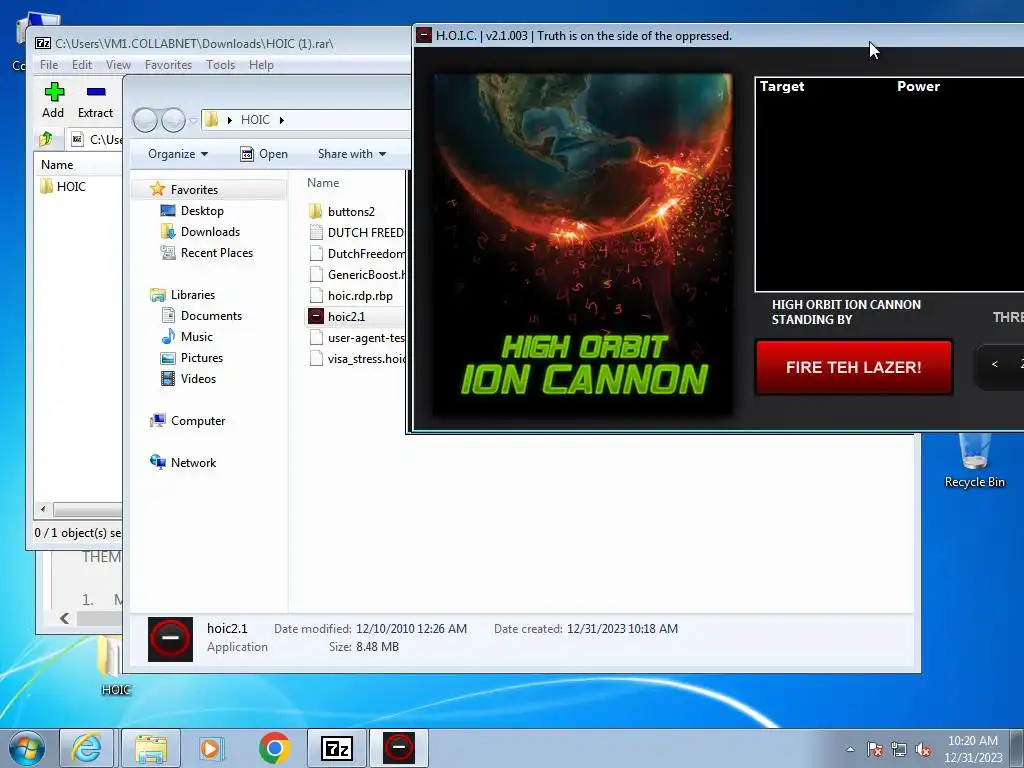Open the Tools menu in 7-Zip

220,65
